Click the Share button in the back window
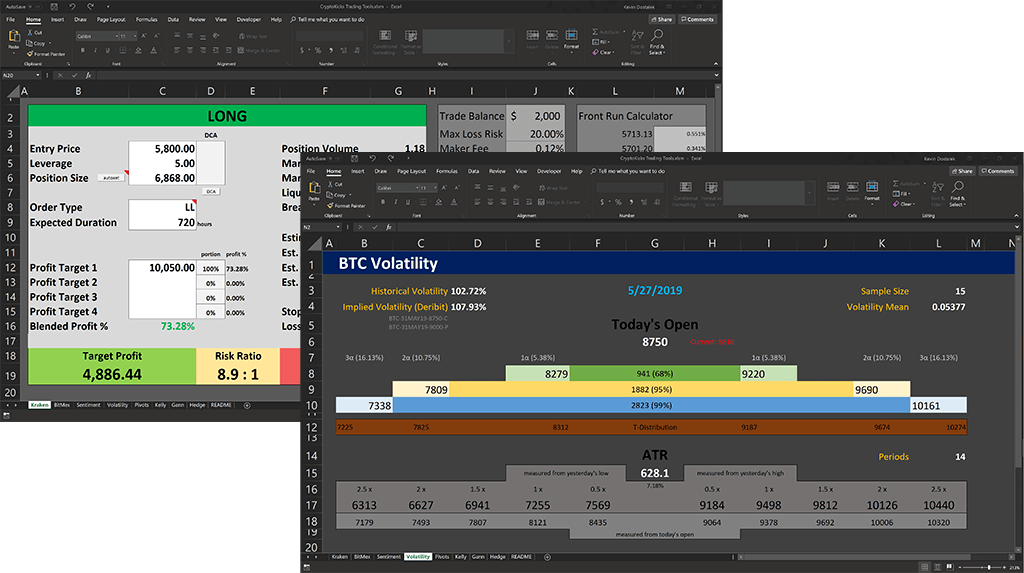This screenshot has width=1024, height=573. click(x=662, y=20)
